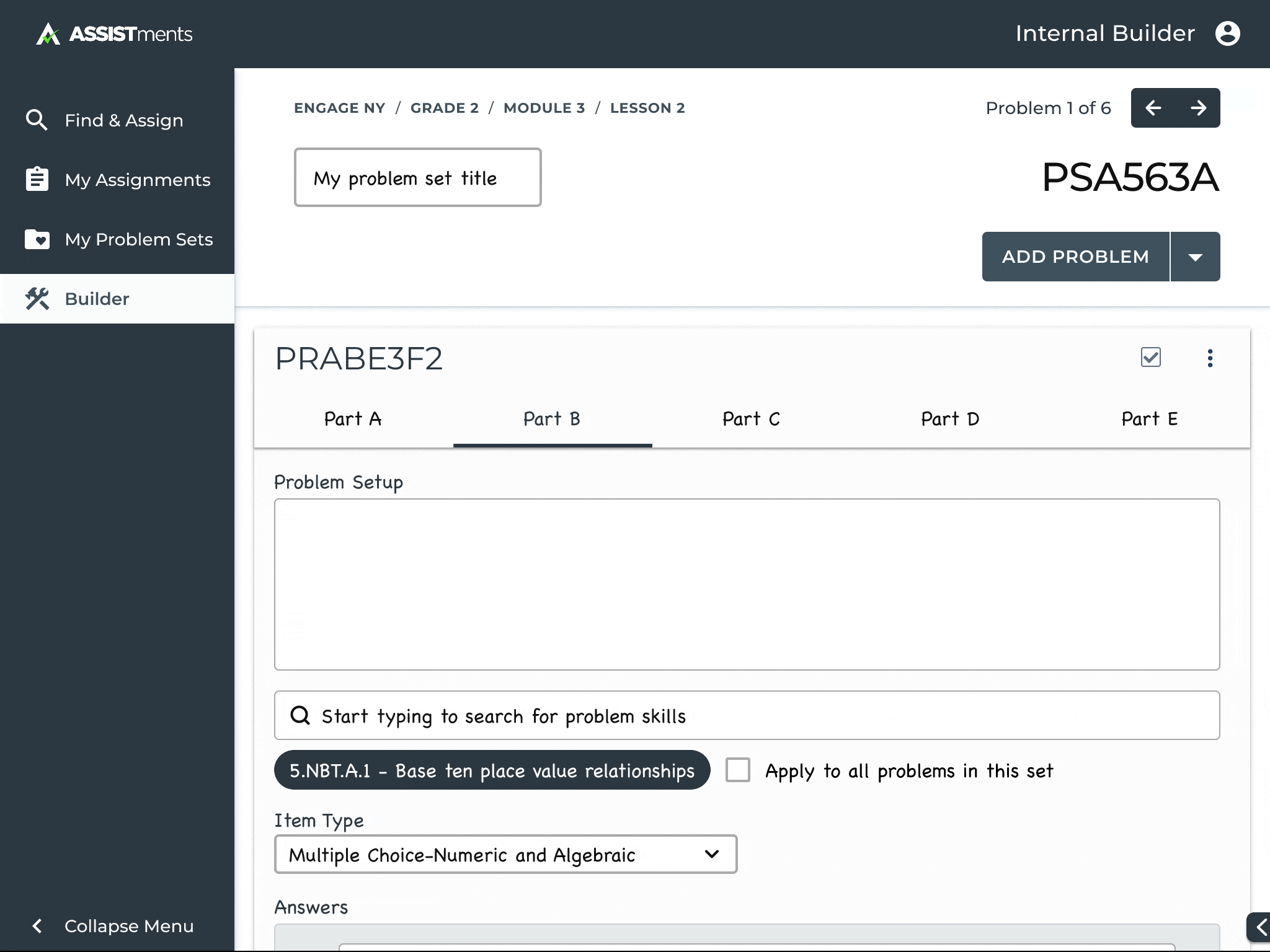
Task: Open the MODULE 3 breadcrumb link
Action: [x=544, y=108]
